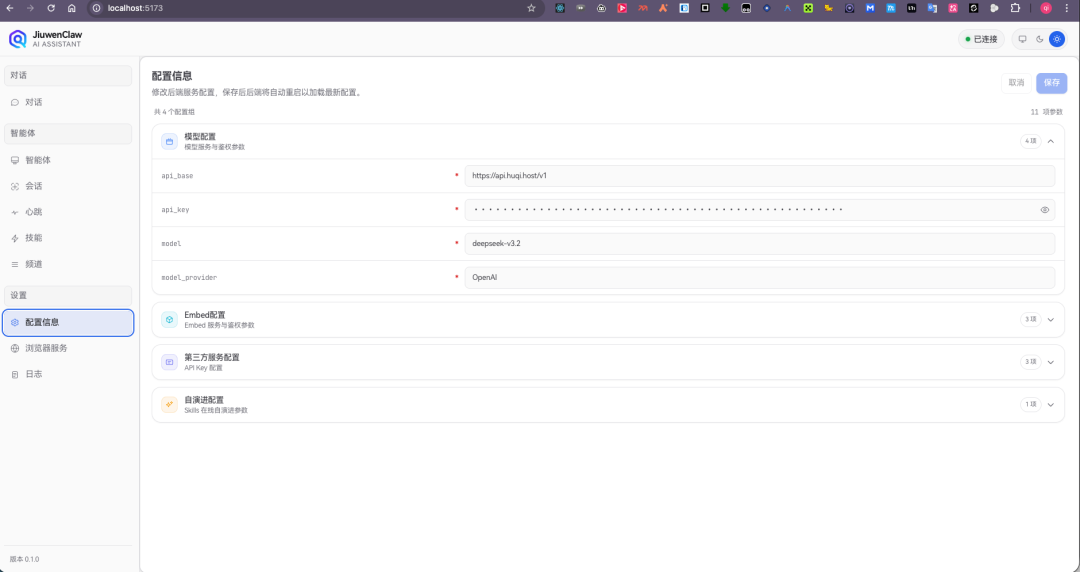Switch to system theme monitor icon
Screen dimensions: 1080x572
[x=1023, y=39]
